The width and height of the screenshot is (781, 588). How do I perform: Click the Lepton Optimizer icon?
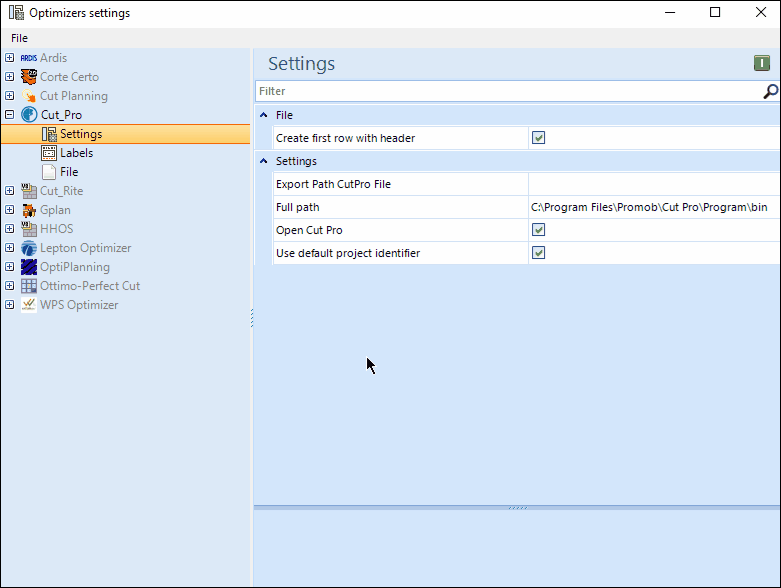click(29, 248)
